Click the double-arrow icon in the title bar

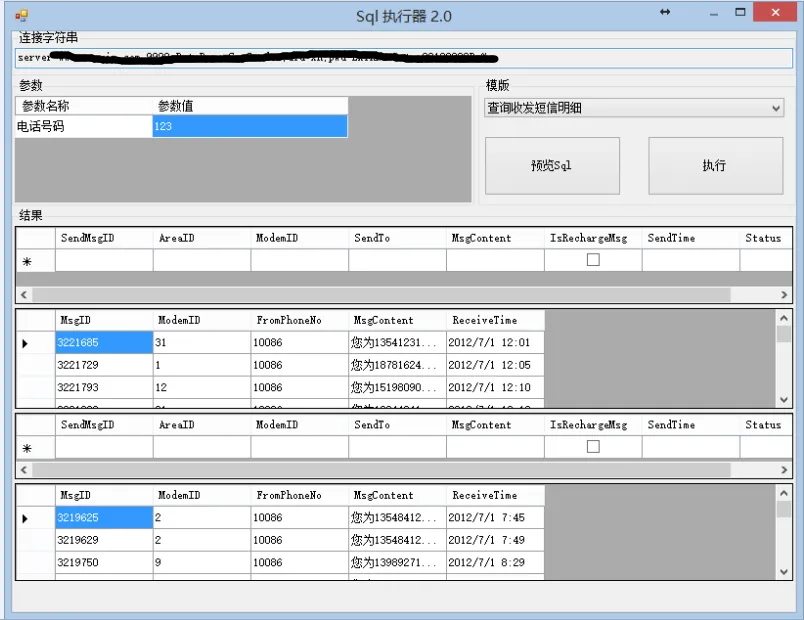click(665, 13)
